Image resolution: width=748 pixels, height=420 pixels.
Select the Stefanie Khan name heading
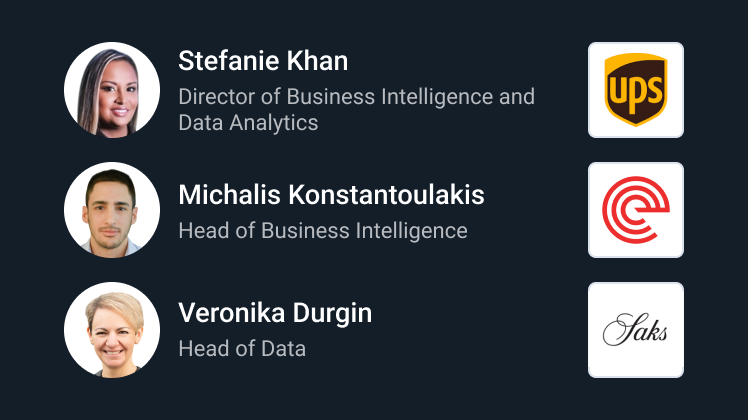(x=263, y=61)
